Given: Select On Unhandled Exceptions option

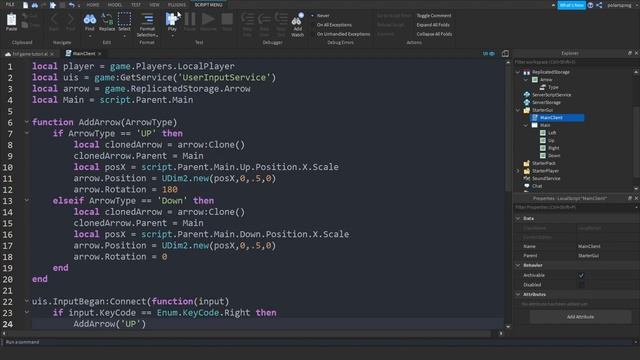Looking at the screenshot, I should click(x=343, y=34).
